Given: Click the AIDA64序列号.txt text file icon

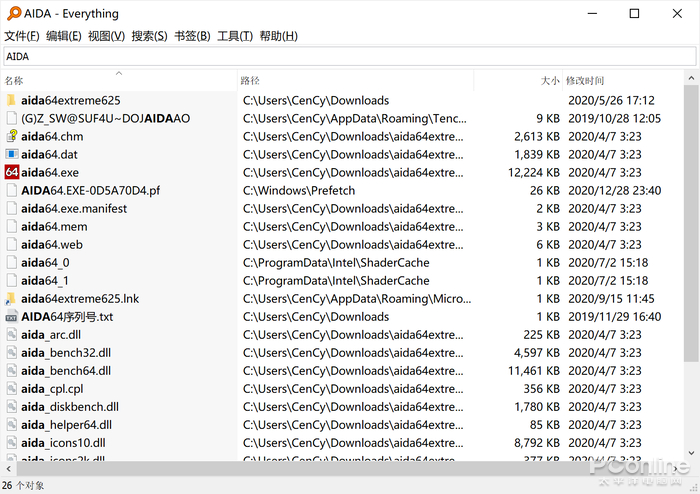Looking at the screenshot, I should pos(12,317).
